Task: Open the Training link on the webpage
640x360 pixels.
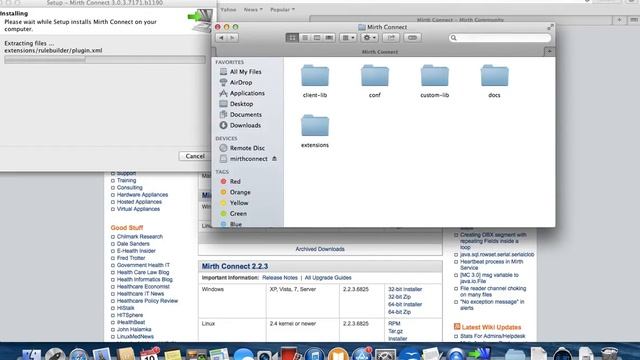Action: [127, 180]
